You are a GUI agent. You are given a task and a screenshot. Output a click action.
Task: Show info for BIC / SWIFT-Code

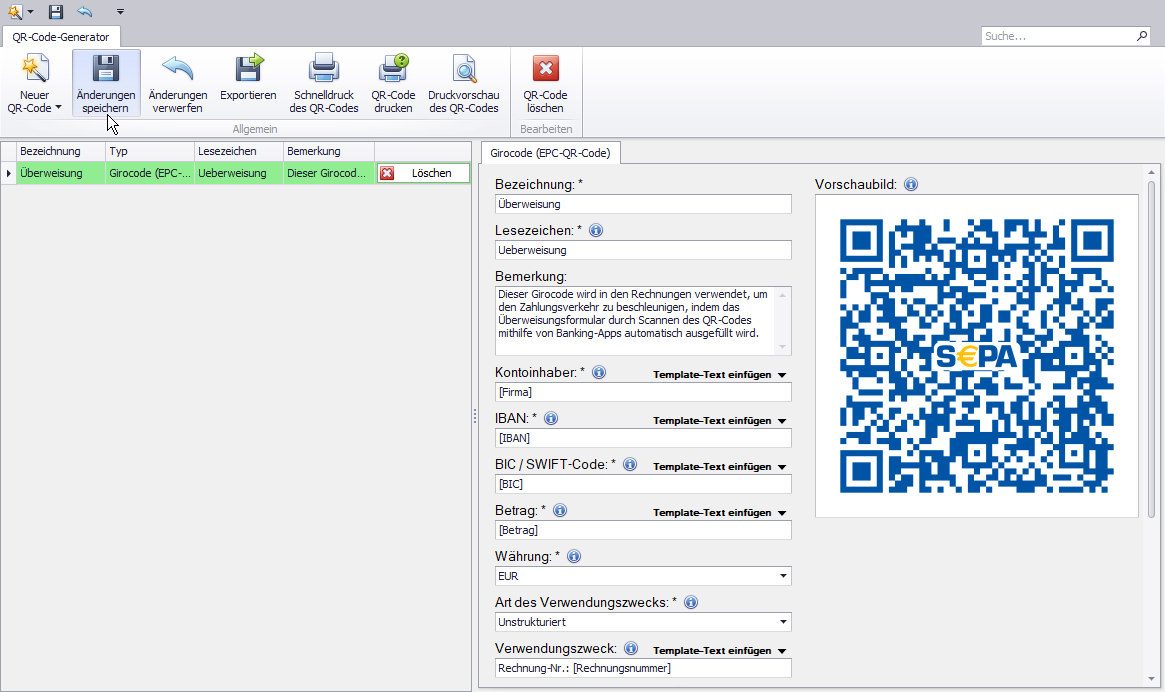tap(630, 465)
